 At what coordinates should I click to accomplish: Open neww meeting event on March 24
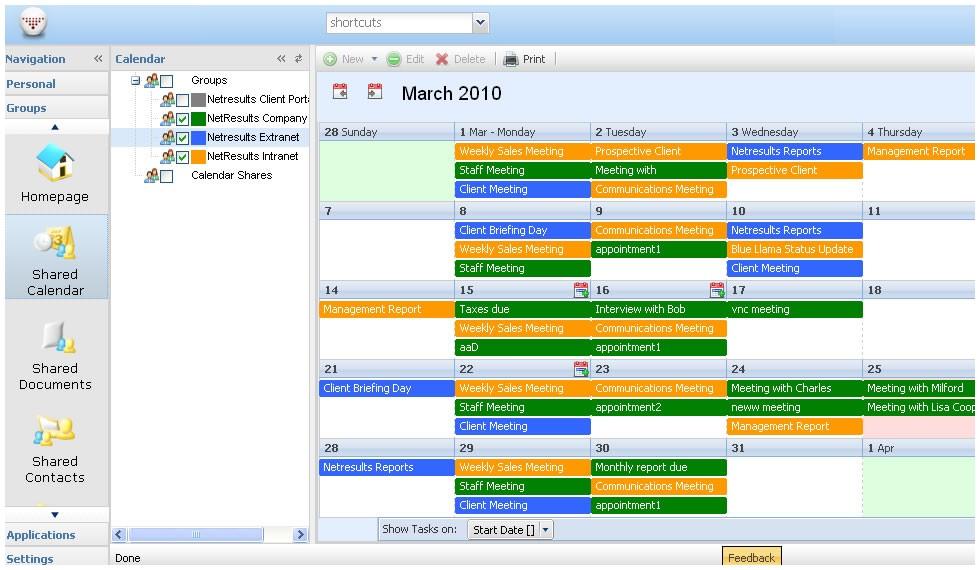point(794,408)
